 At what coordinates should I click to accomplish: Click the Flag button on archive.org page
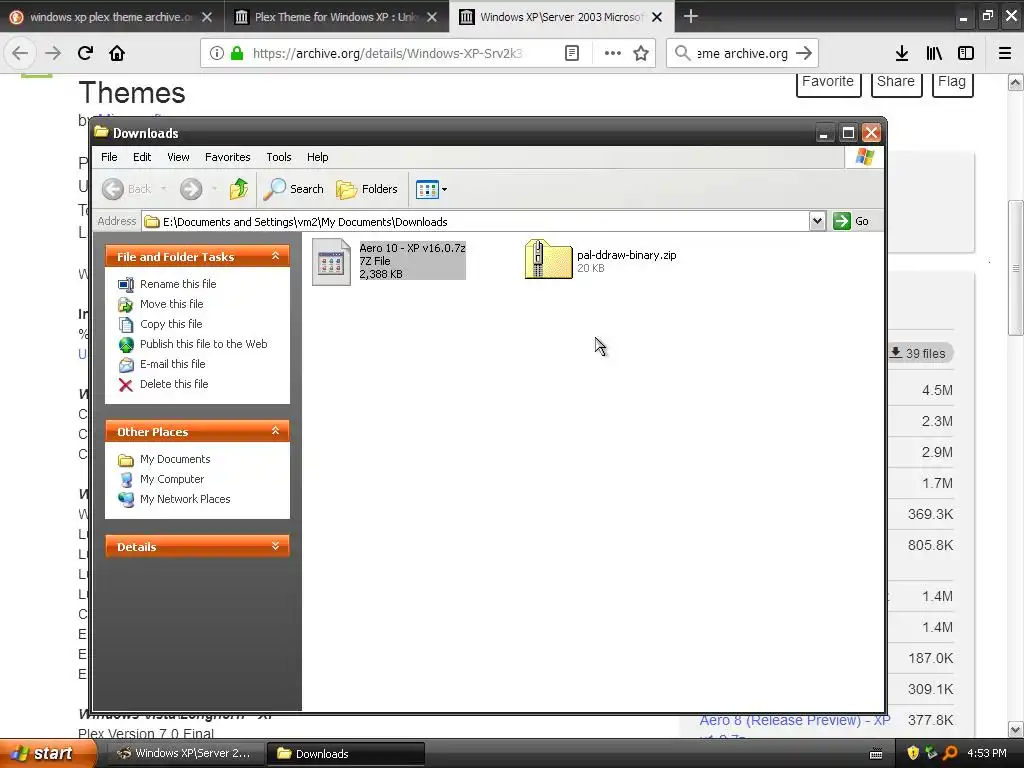pyautogui.click(x=952, y=82)
